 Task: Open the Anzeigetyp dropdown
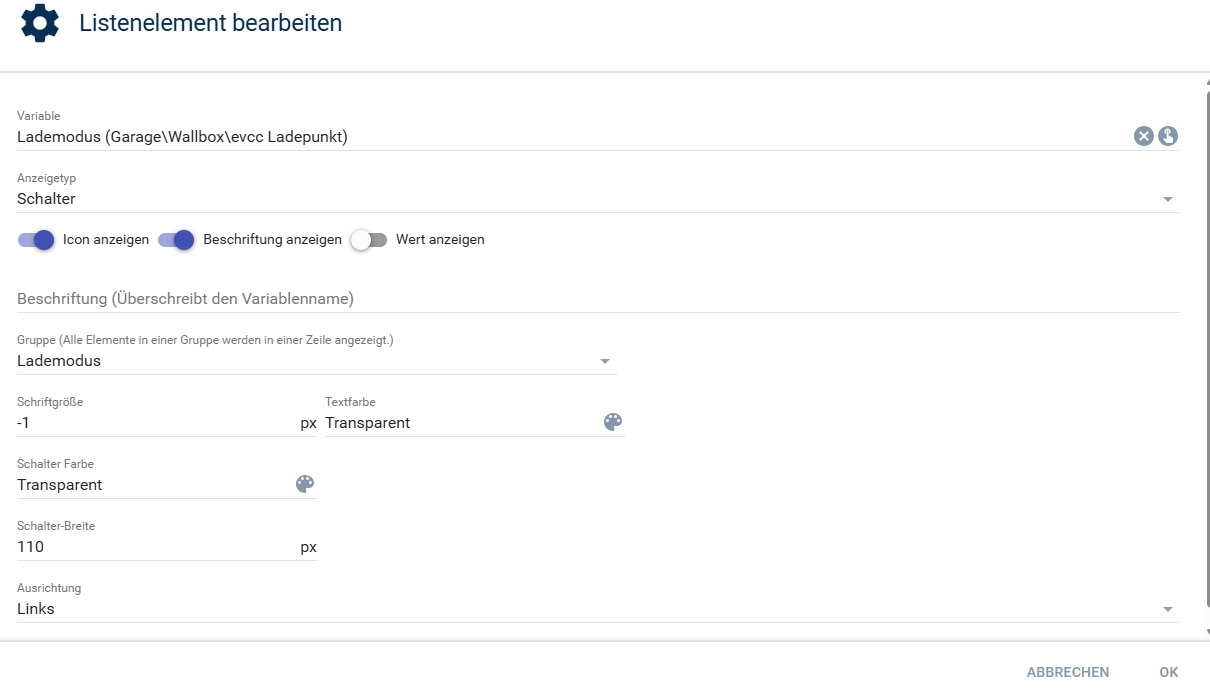tap(598, 199)
